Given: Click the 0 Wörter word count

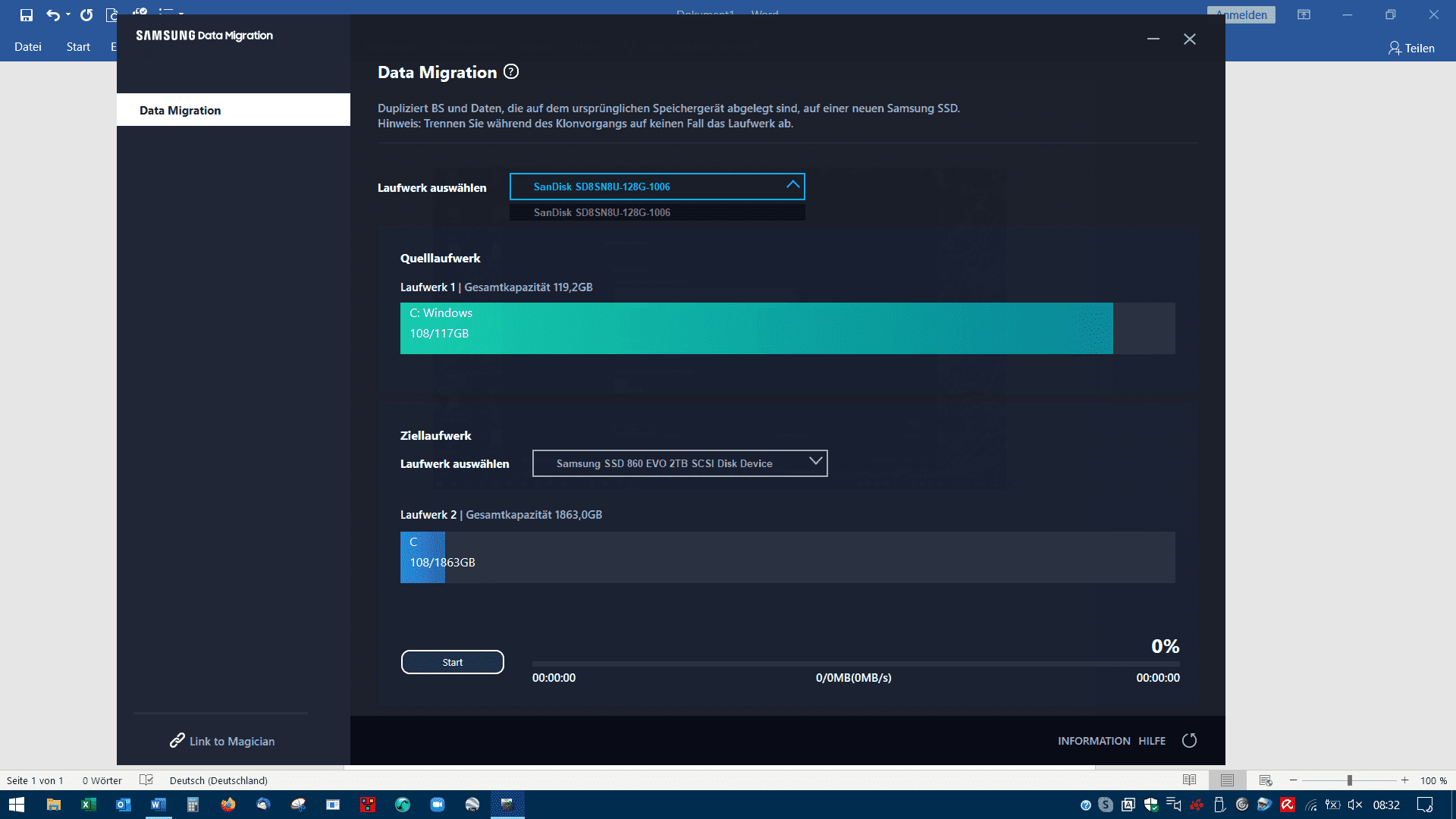Looking at the screenshot, I should click(x=102, y=780).
